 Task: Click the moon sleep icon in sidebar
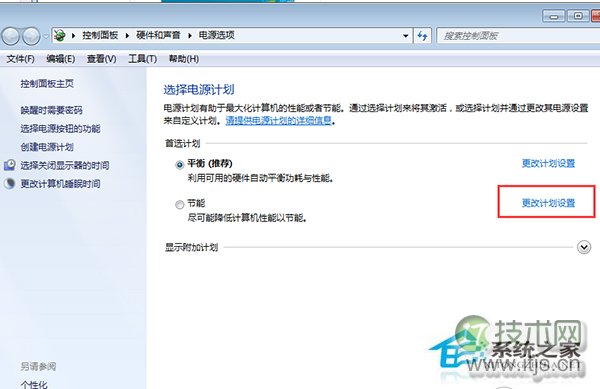point(10,184)
